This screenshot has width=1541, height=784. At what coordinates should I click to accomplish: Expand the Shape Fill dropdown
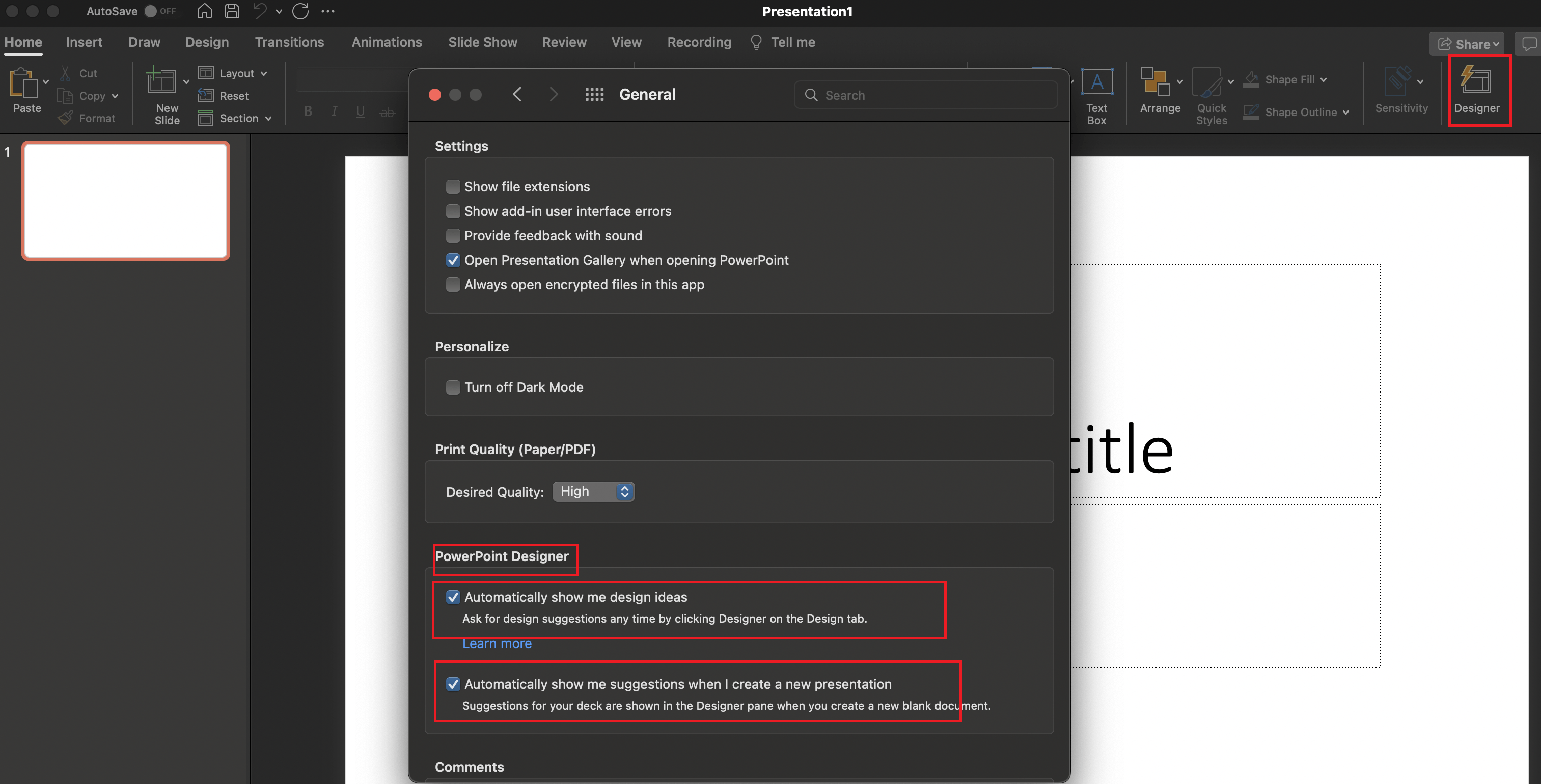[x=1323, y=79]
